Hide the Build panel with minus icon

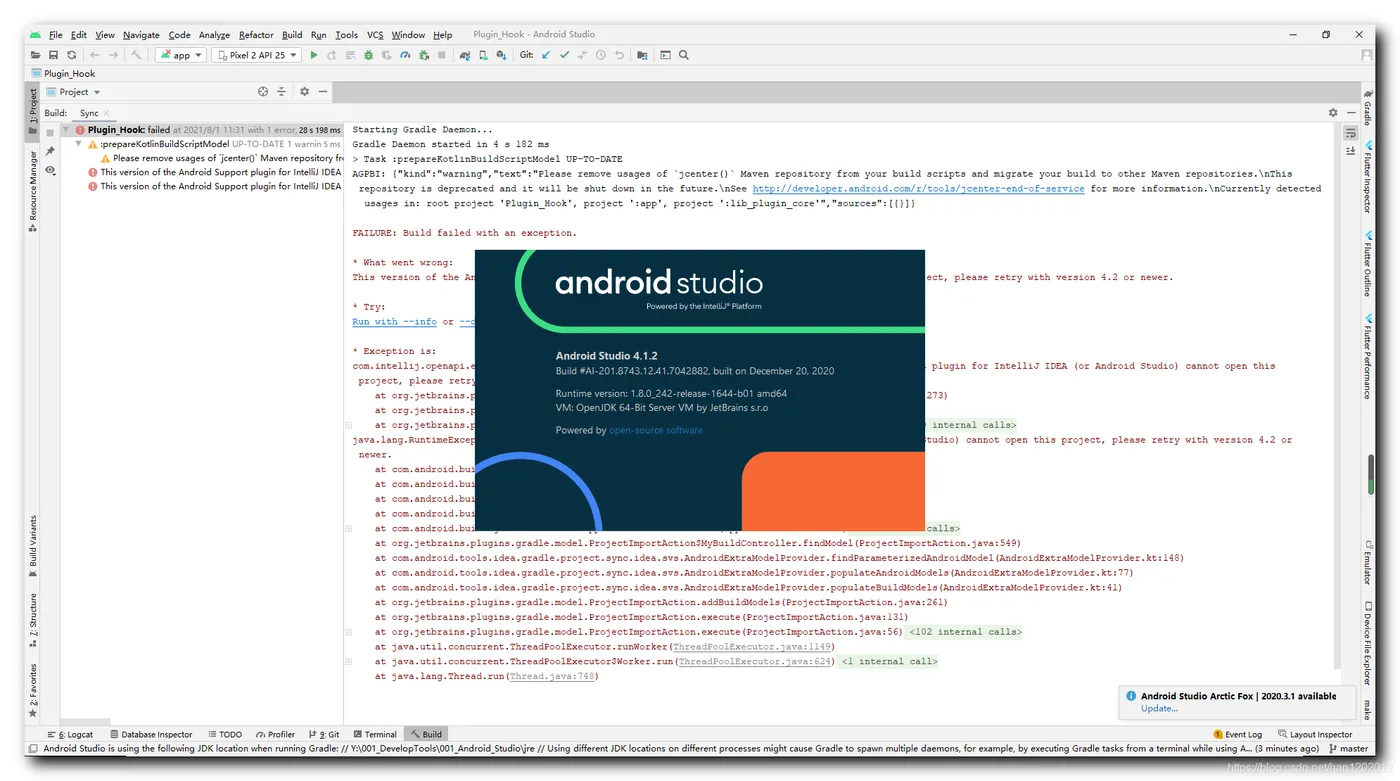pos(1350,113)
